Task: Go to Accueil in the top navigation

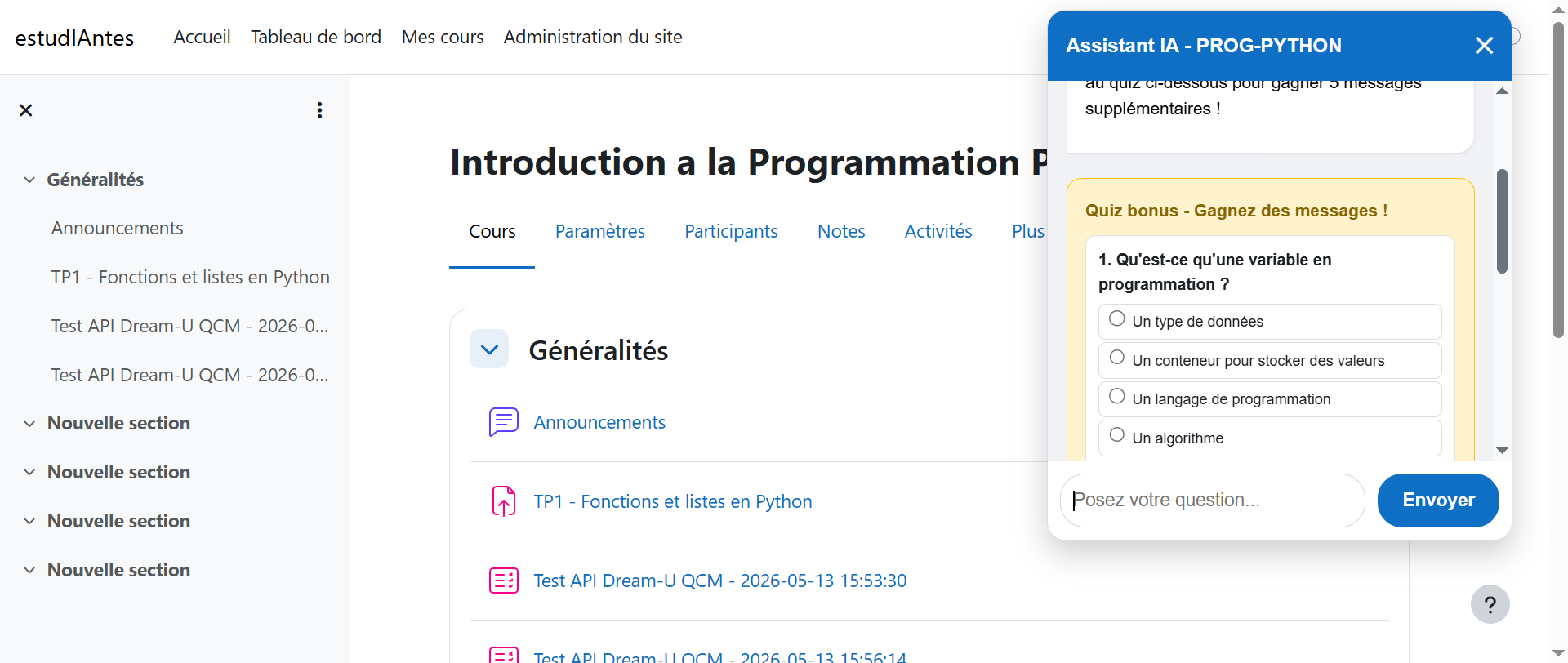Action: tap(202, 37)
